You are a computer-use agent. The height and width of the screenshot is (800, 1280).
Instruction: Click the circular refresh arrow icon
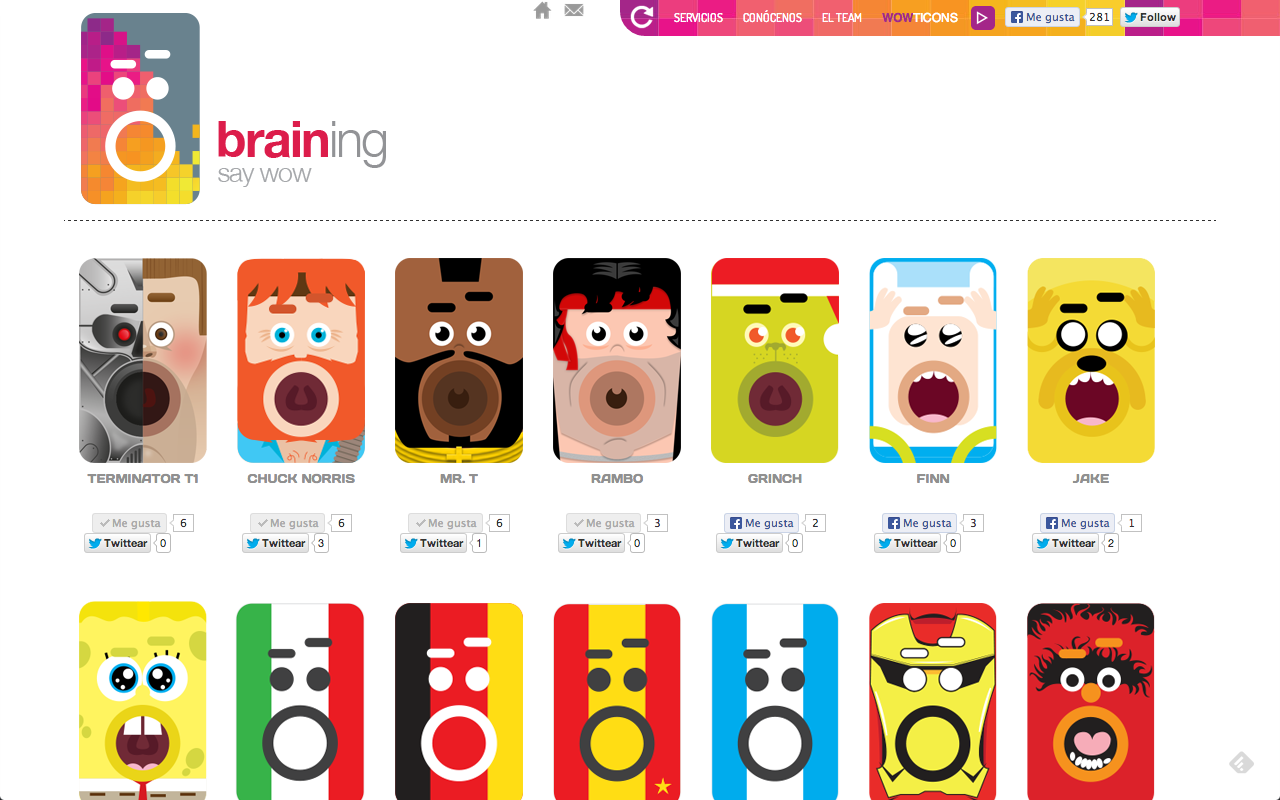click(x=642, y=16)
